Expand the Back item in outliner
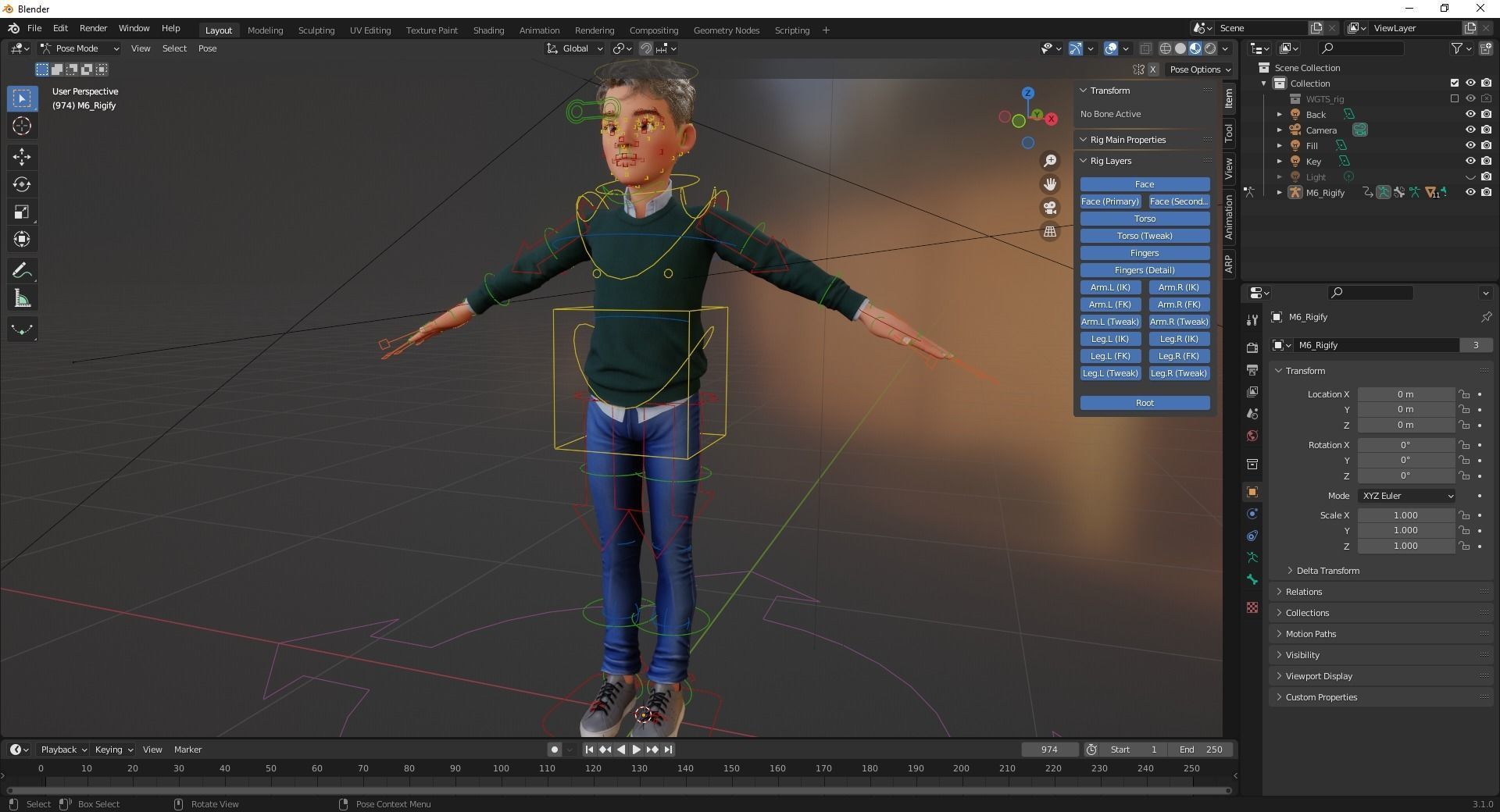Screen dimensions: 1500x812 1280,115
